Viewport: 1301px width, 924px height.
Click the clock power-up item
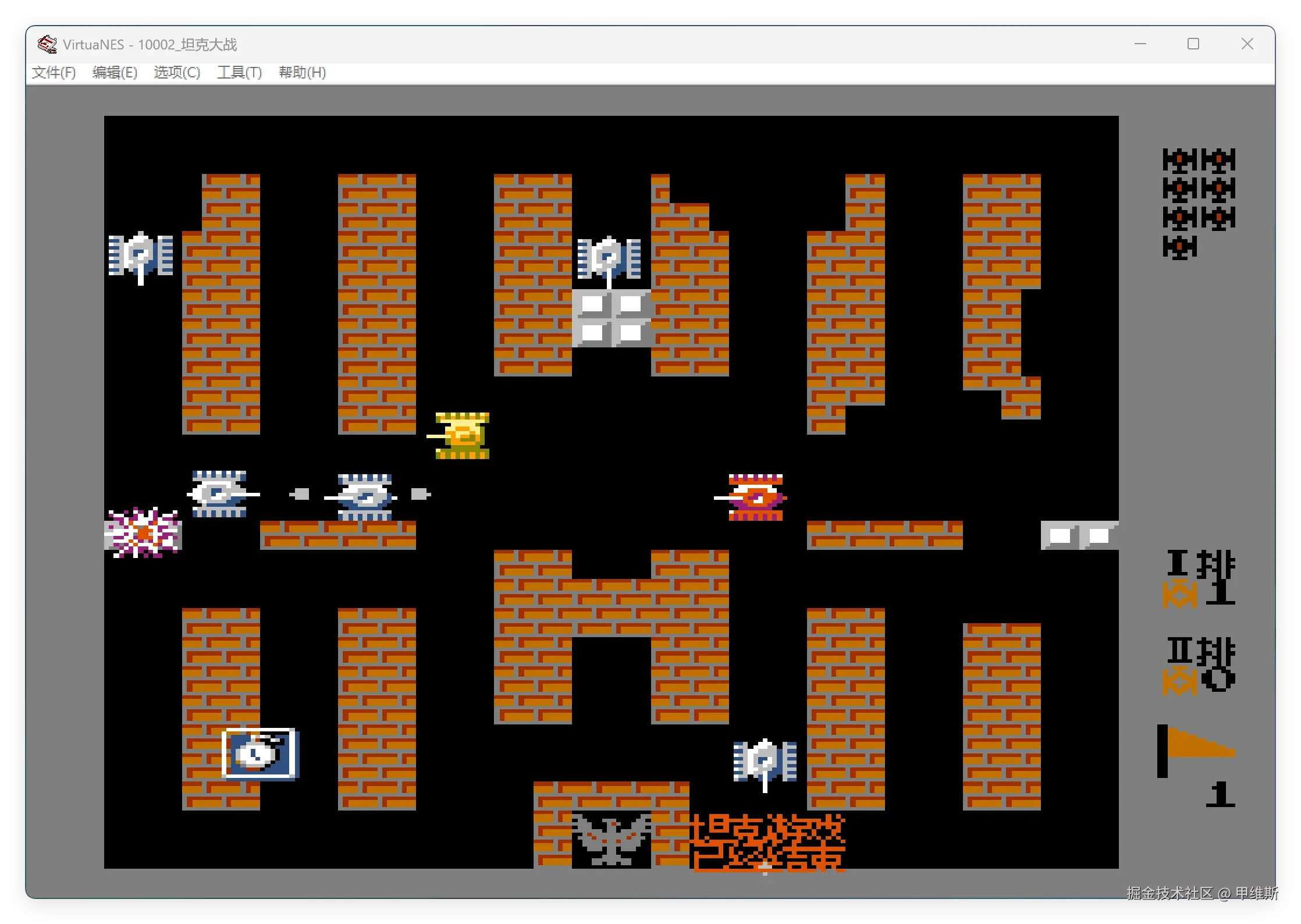coord(260,754)
